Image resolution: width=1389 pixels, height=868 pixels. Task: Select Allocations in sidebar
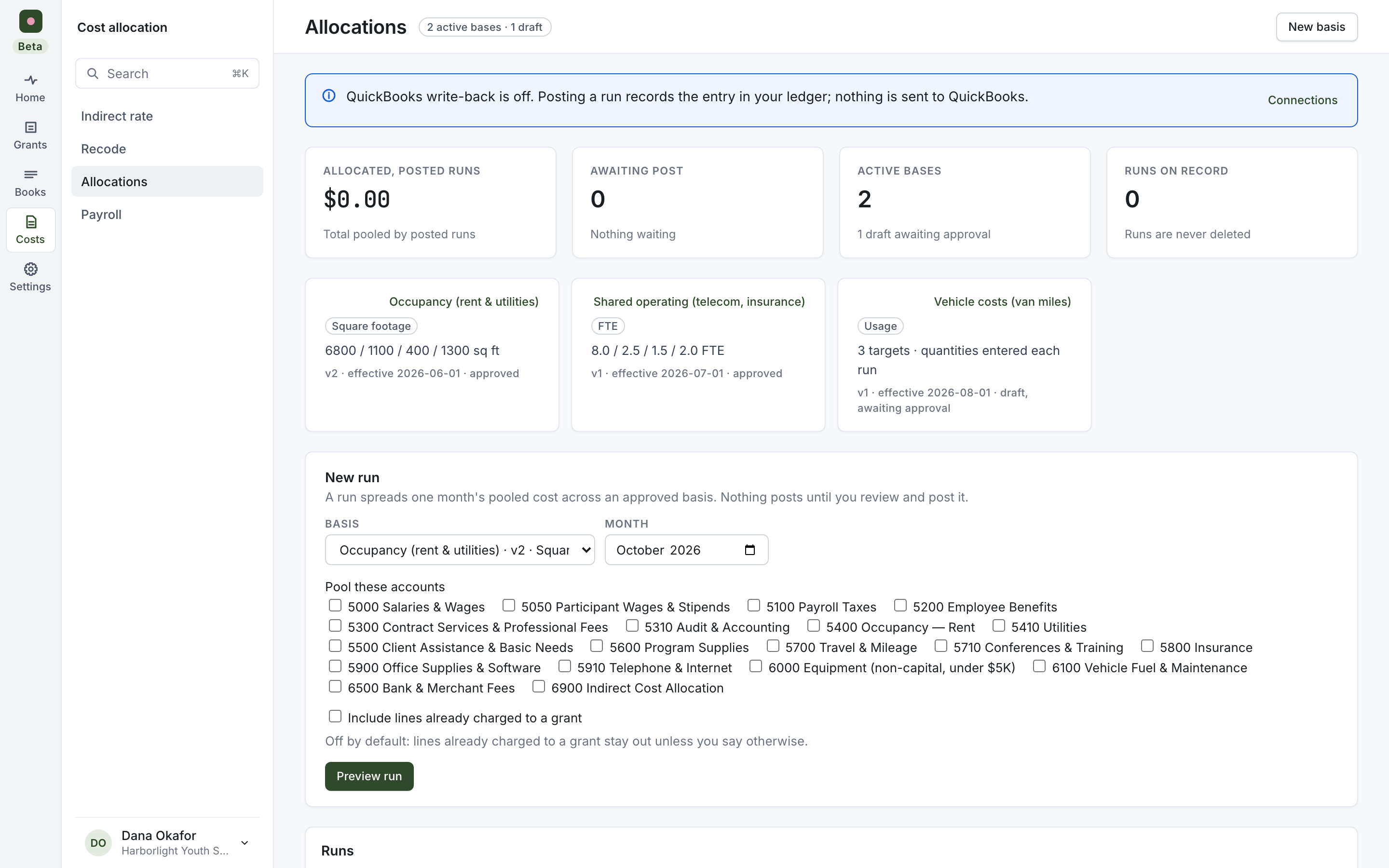pos(167,181)
